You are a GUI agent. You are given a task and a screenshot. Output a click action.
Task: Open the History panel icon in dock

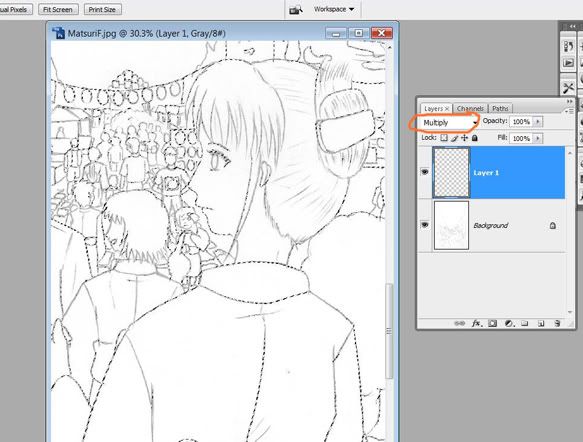pos(568,47)
